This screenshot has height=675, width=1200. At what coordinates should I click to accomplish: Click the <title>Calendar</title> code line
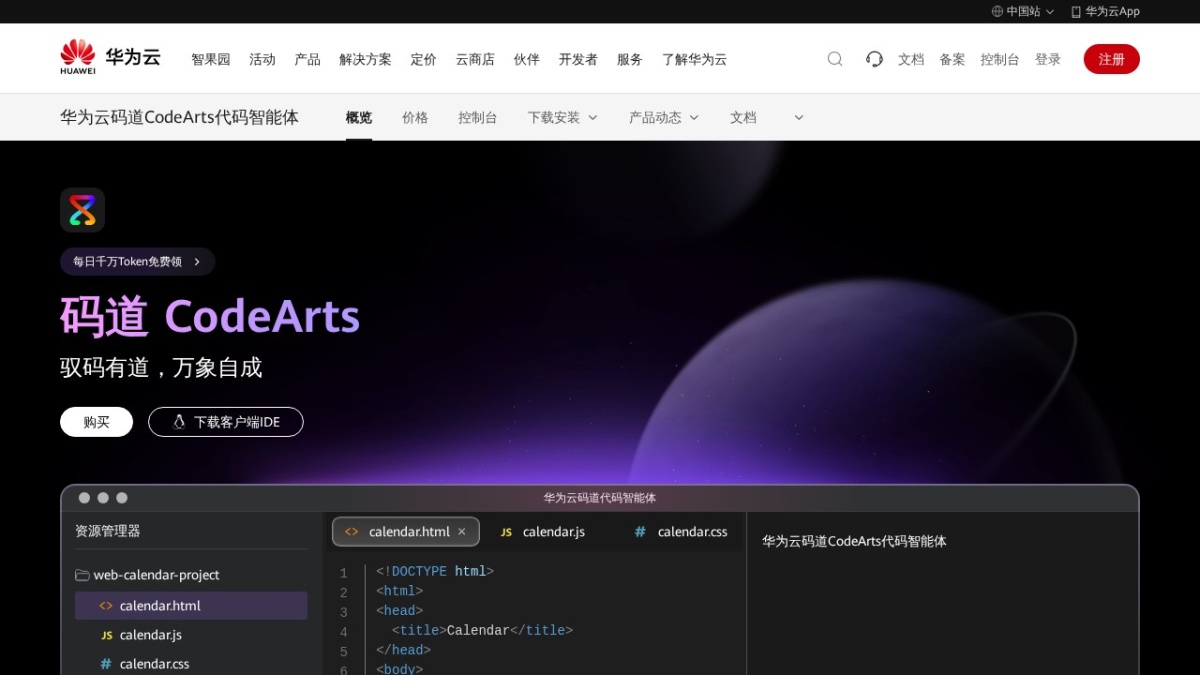coord(482,631)
